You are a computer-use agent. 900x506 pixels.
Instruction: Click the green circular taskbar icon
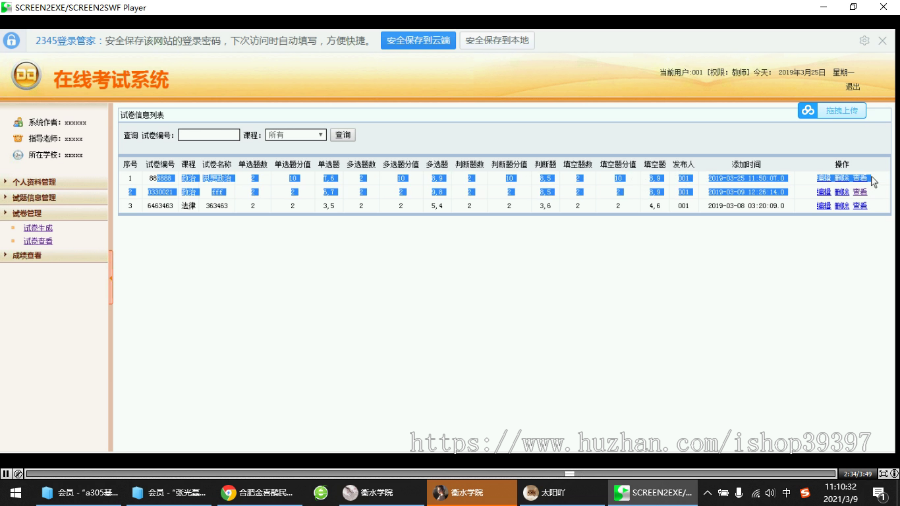coord(321,493)
